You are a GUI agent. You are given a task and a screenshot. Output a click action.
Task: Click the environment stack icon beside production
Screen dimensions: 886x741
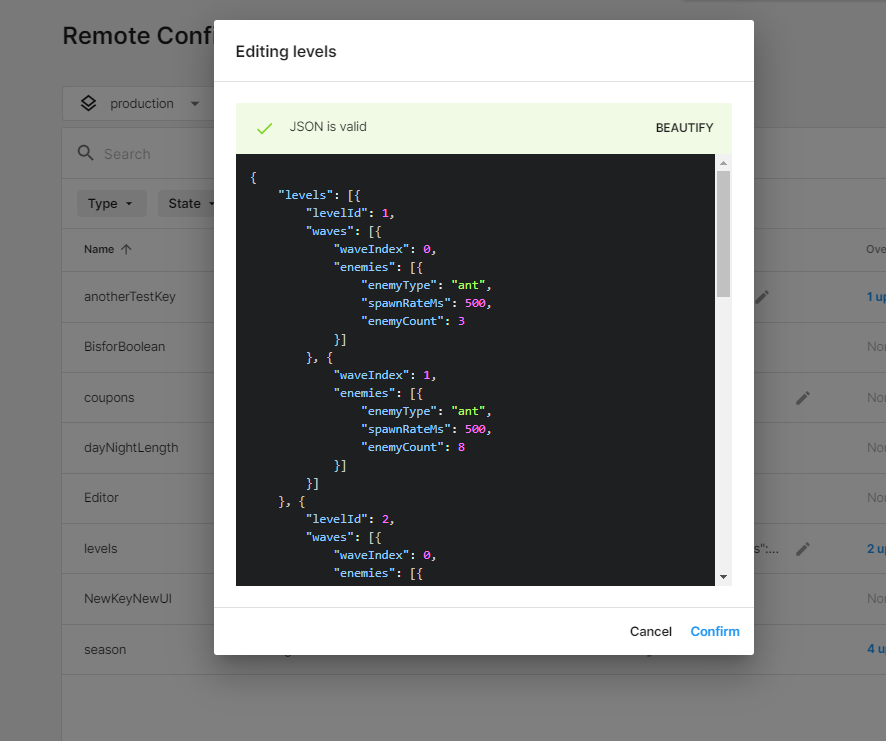pos(88,102)
